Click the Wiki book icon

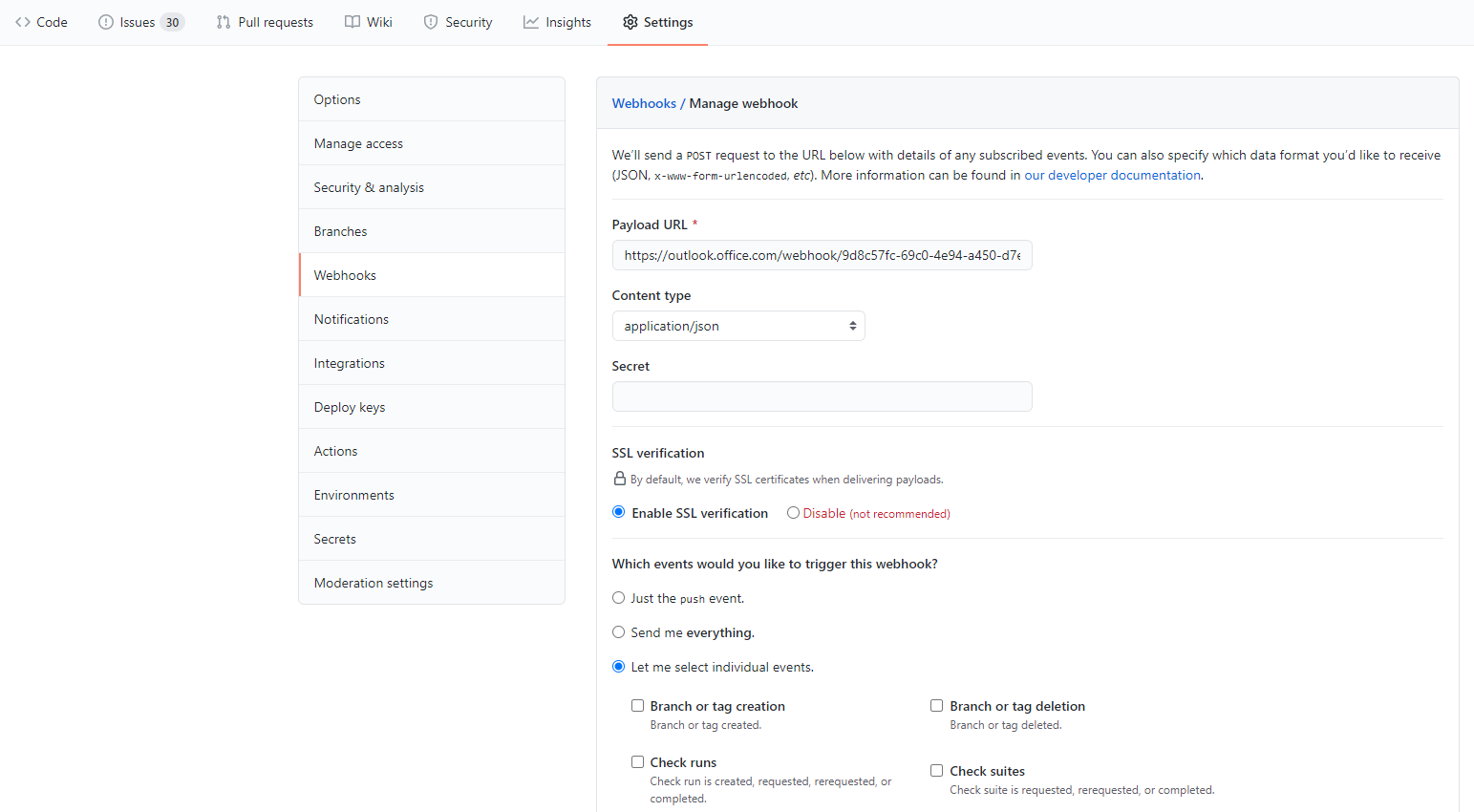point(352,22)
